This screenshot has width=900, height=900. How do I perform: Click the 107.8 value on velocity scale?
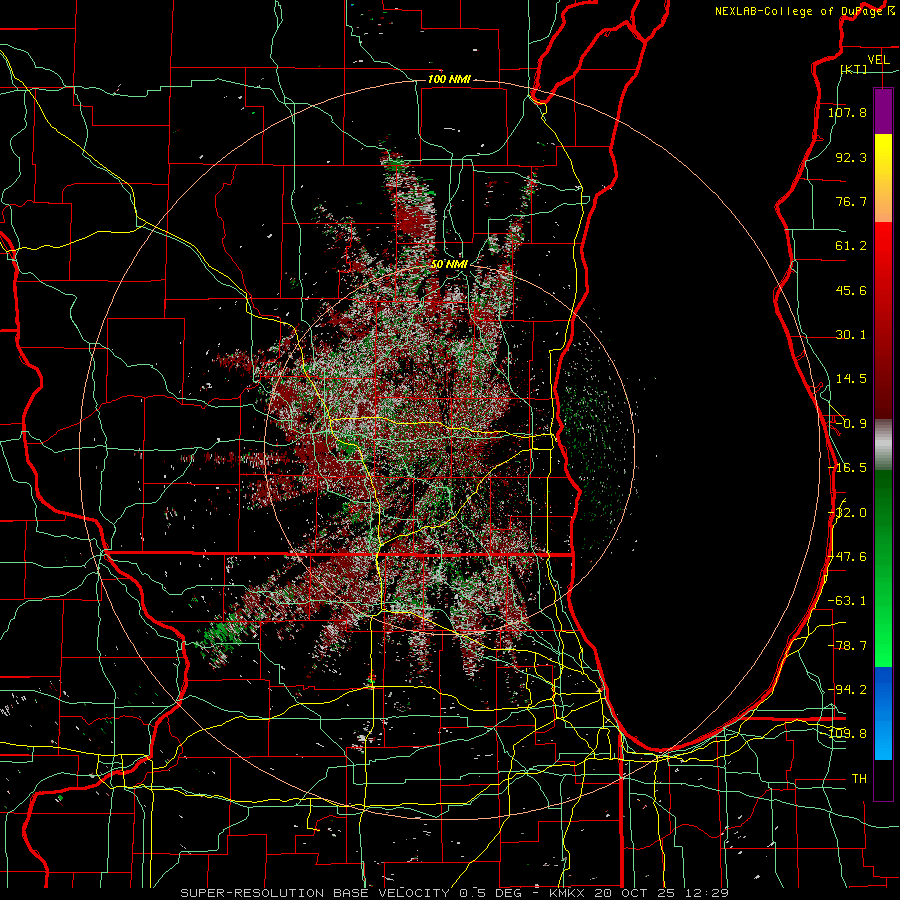point(847,112)
